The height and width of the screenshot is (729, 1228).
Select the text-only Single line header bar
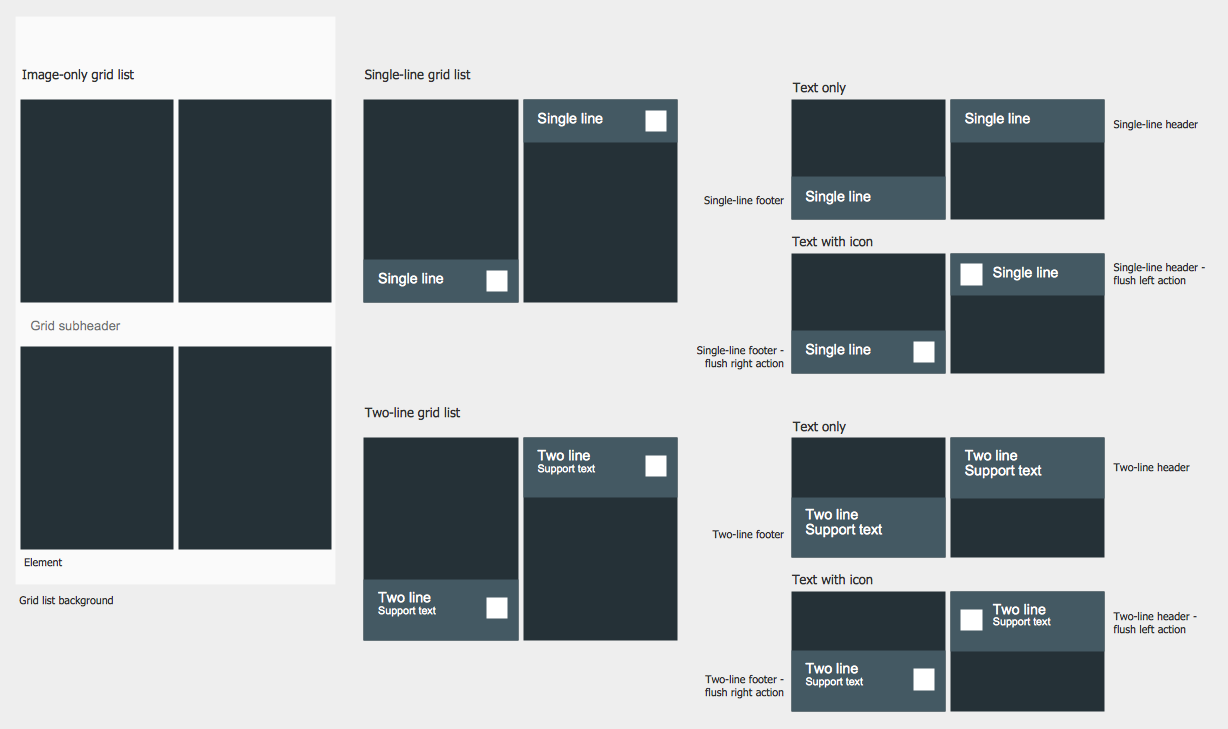[x=1027, y=121]
